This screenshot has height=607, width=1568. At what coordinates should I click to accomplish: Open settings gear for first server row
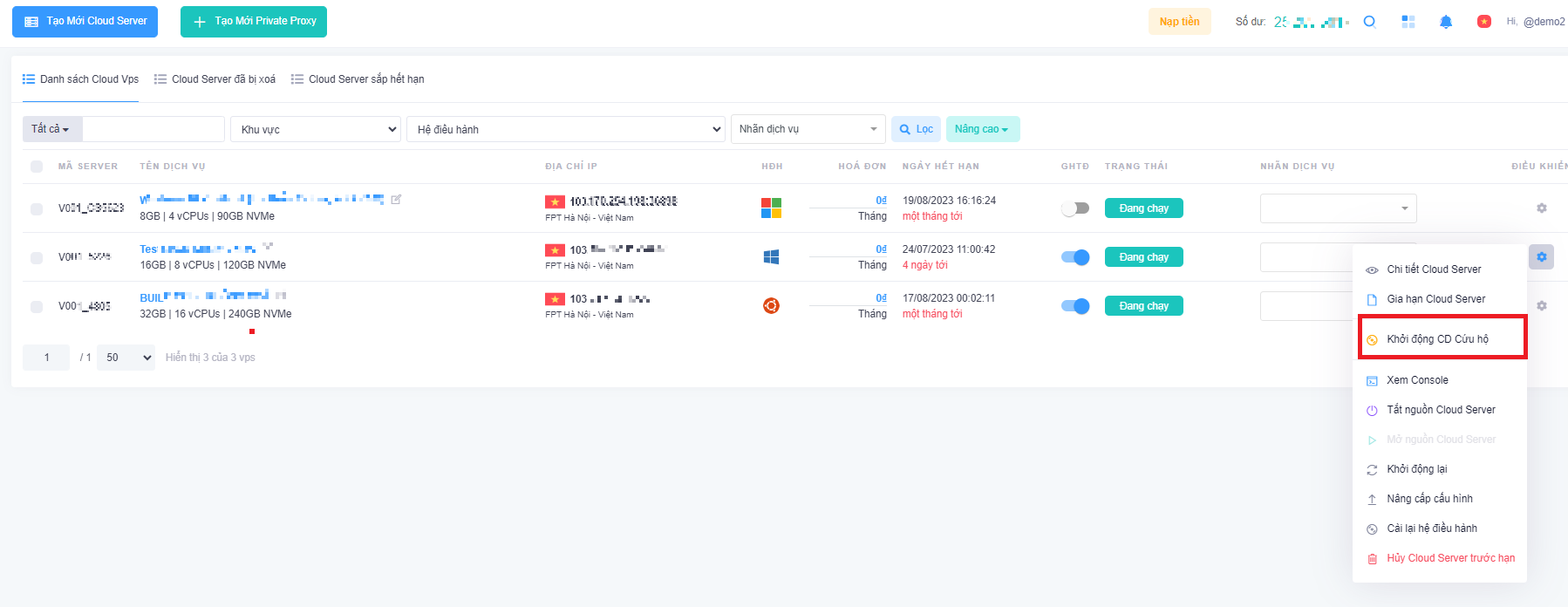(1541, 208)
